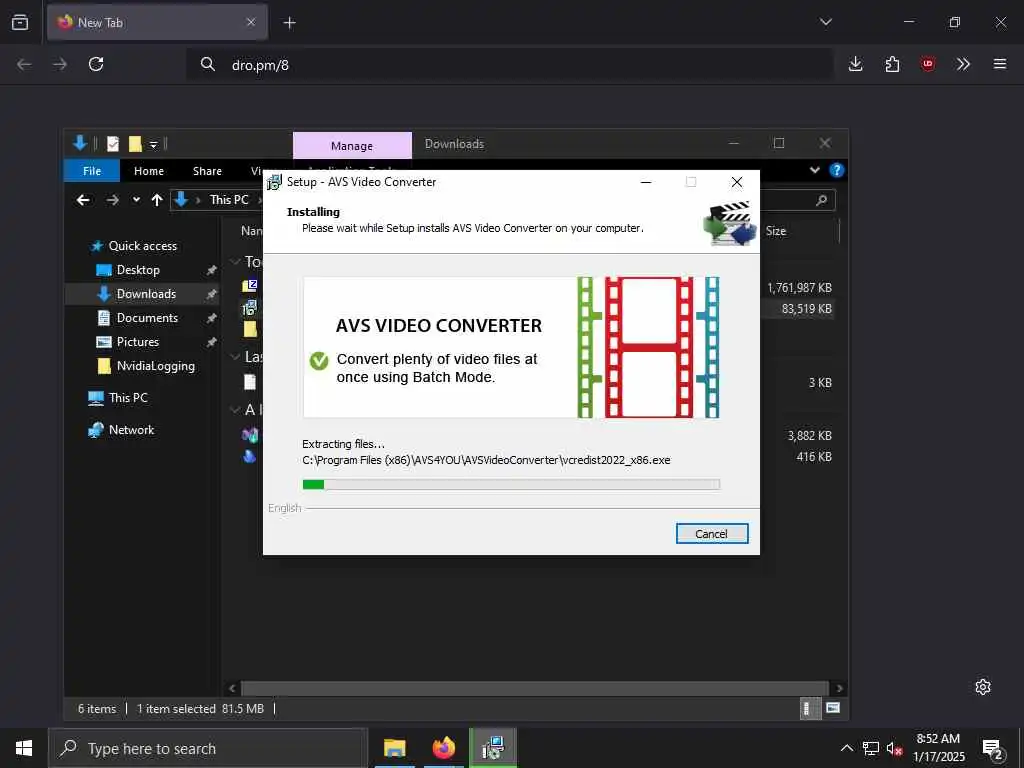Go back in File Explorer
This screenshot has height=768, width=1024.
point(83,200)
